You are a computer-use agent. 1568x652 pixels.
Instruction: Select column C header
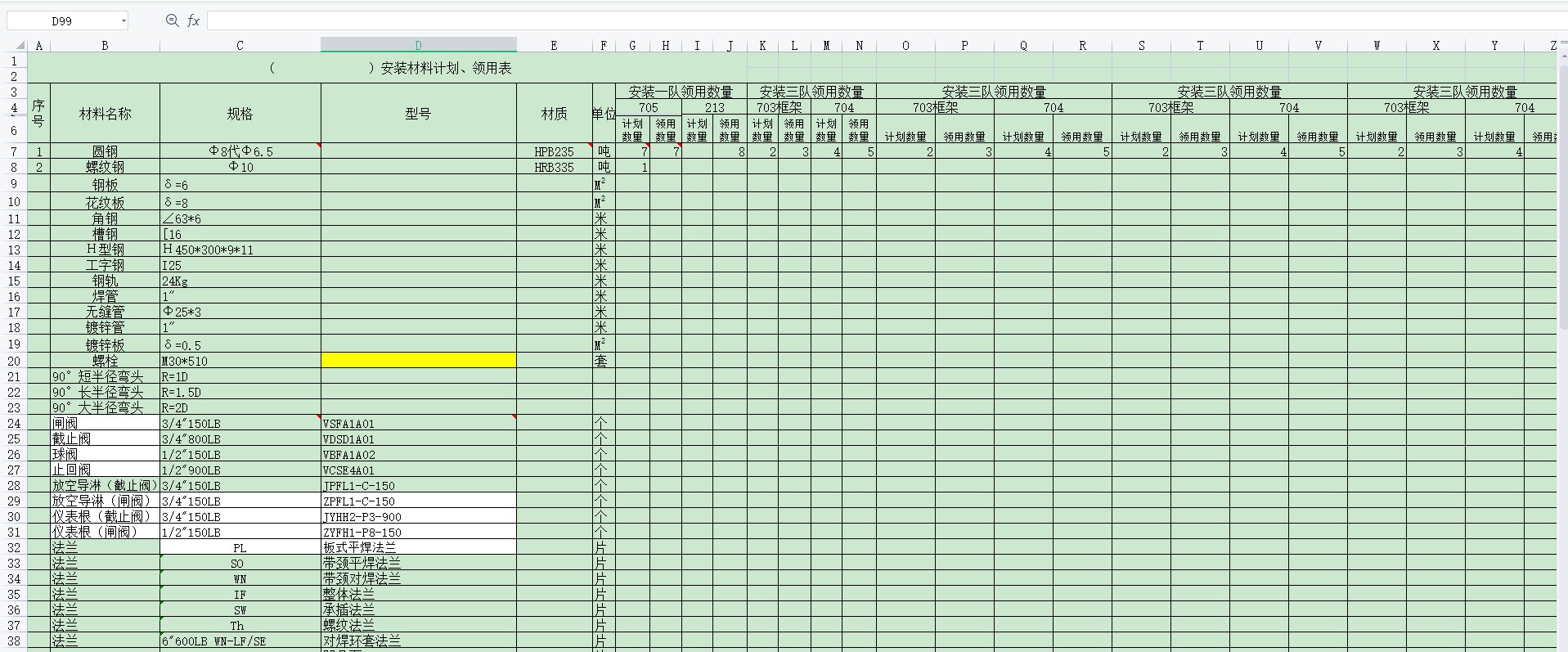(x=240, y=45)
